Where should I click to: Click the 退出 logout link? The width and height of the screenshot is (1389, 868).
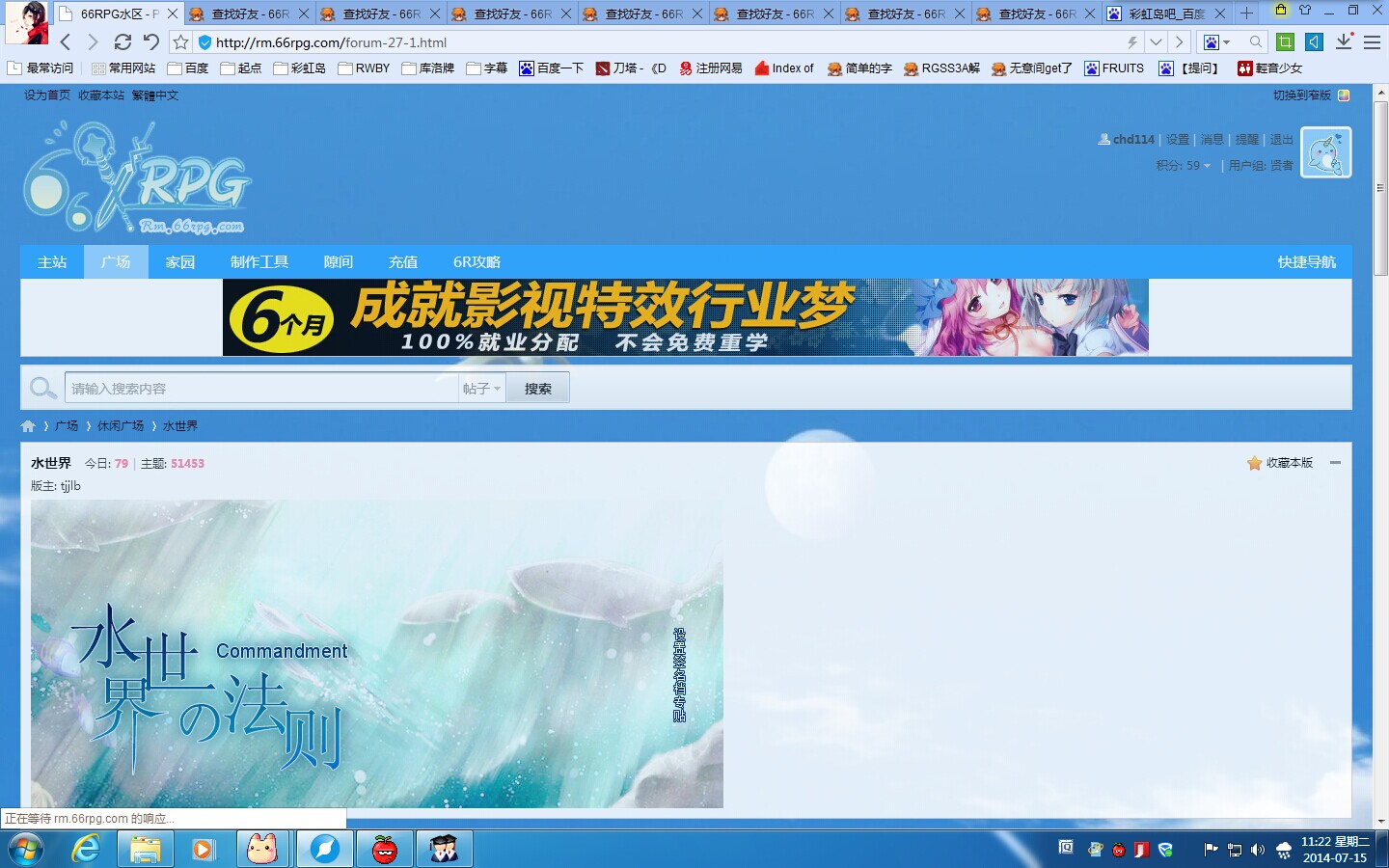[x=1281, y=140]
